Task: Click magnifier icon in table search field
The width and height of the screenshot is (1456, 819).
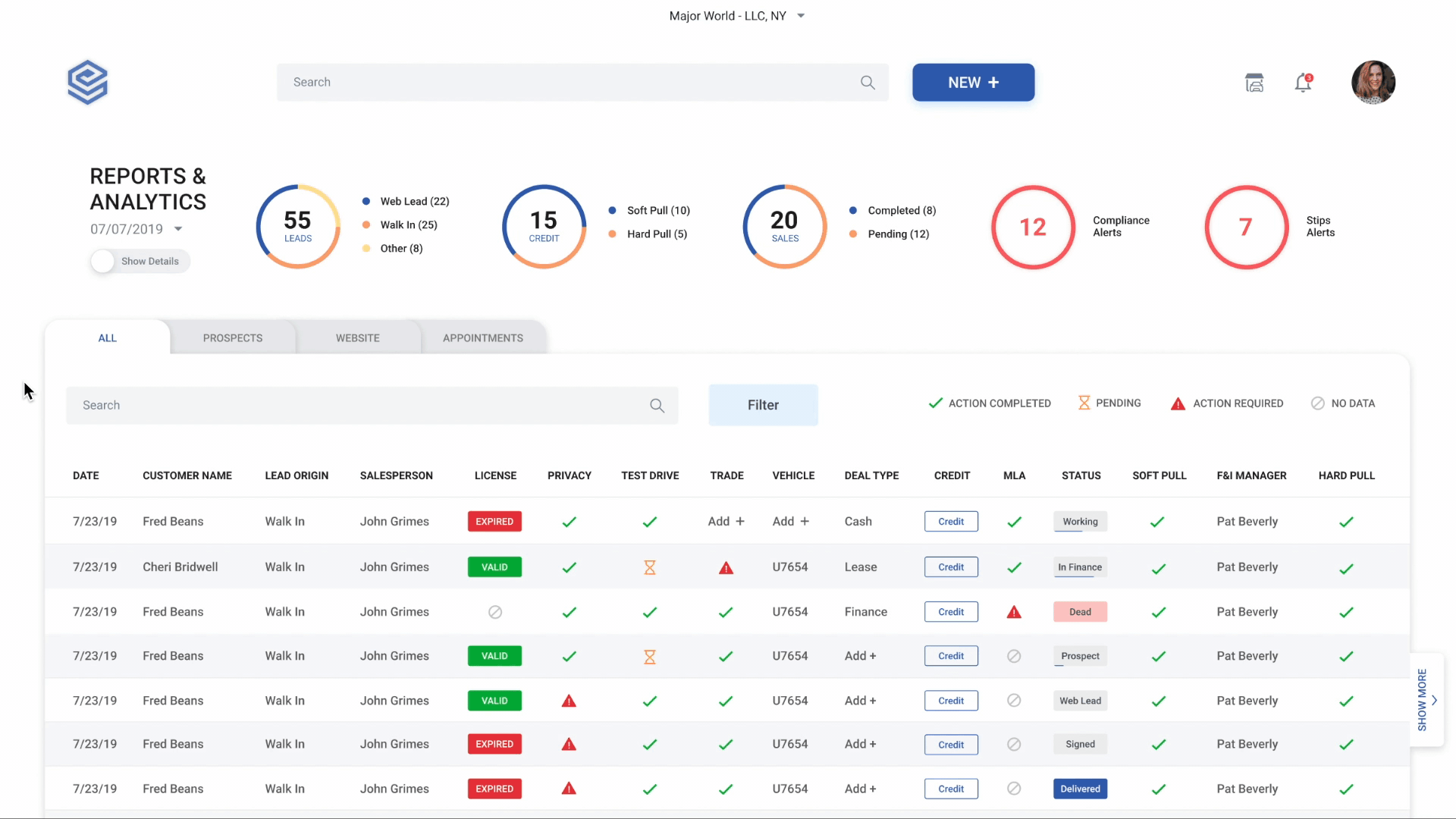Action: 657,406
